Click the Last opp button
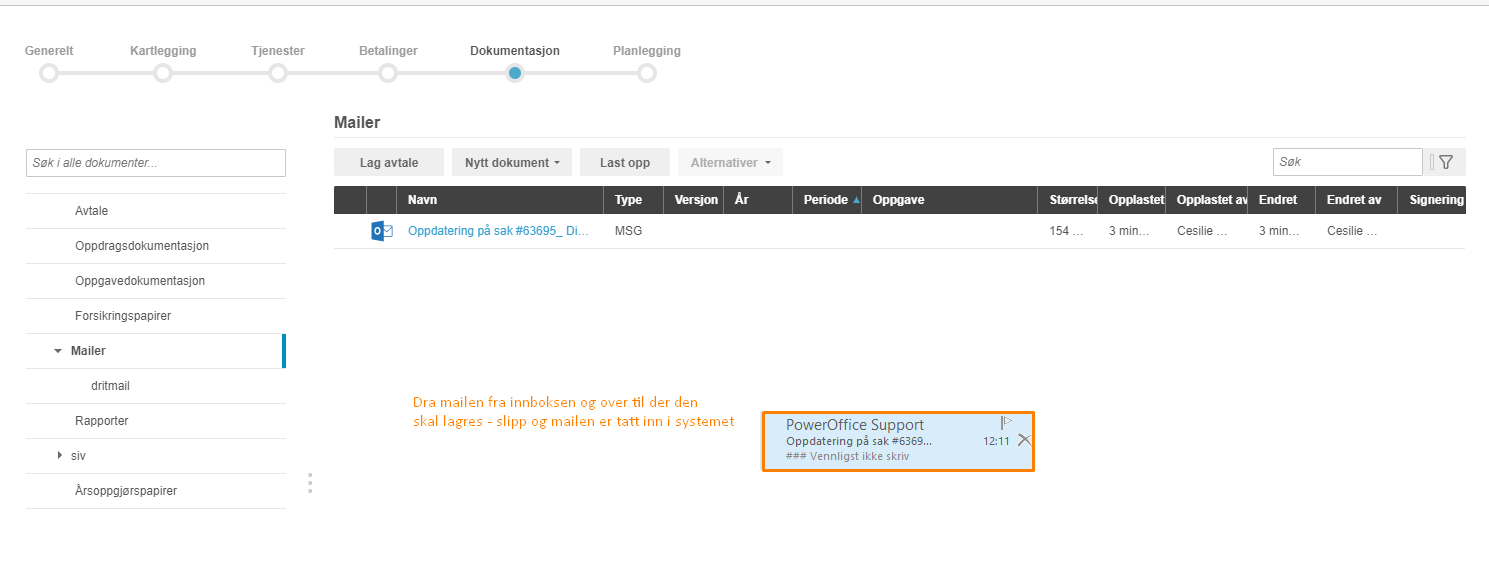The width and height of the screenshot is (1489, 574). pos(625,162)
